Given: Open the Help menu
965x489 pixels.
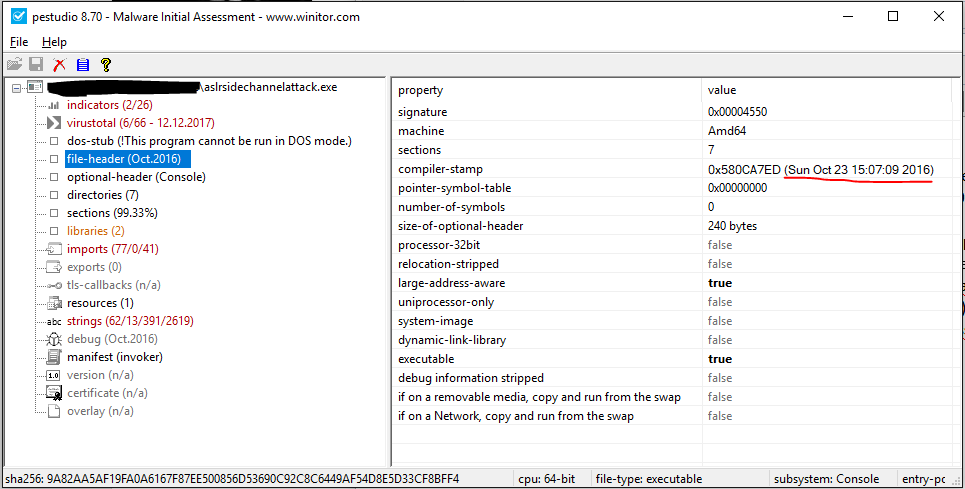Looking at the screenshot, I should tap(54, 42).
